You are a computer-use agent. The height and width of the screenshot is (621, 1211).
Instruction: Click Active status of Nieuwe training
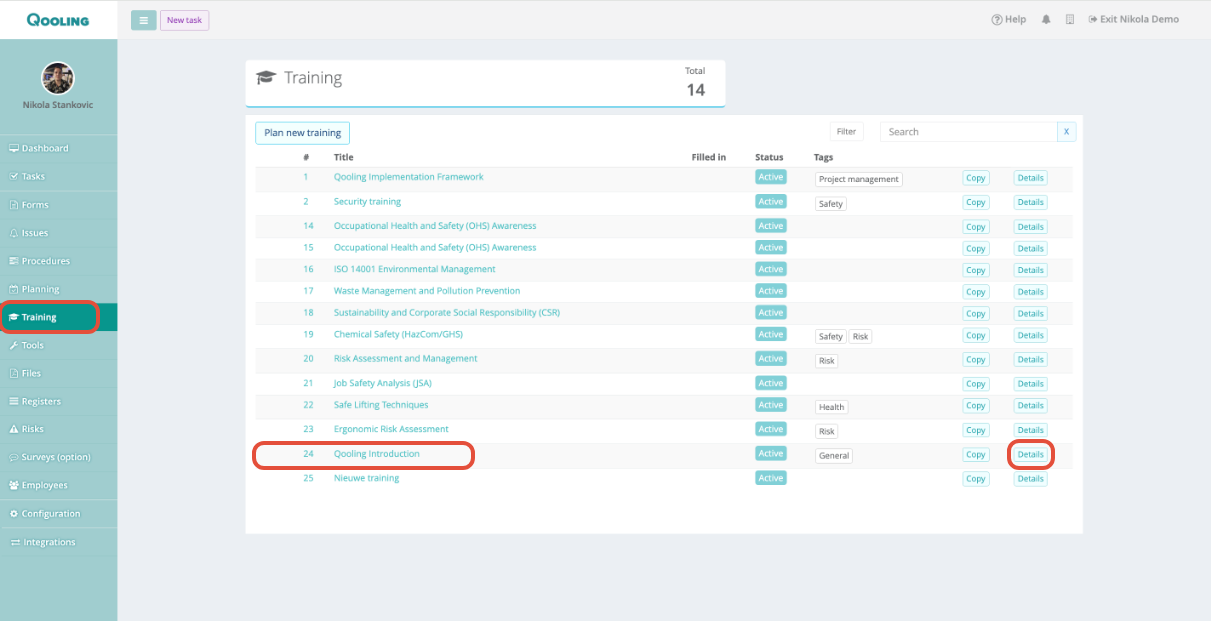point(771,478)
